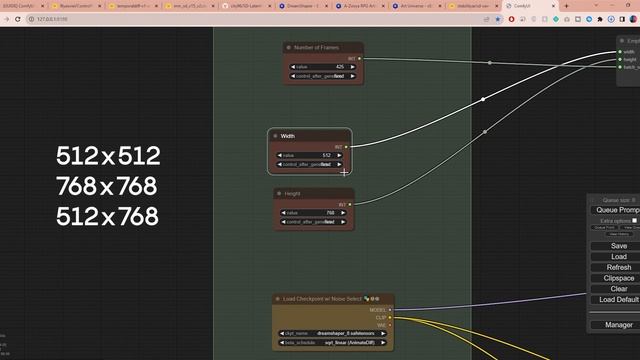Increase the Height value with right arrow
The width and height of the screenshot is (640, 360).
coord(343,213)
